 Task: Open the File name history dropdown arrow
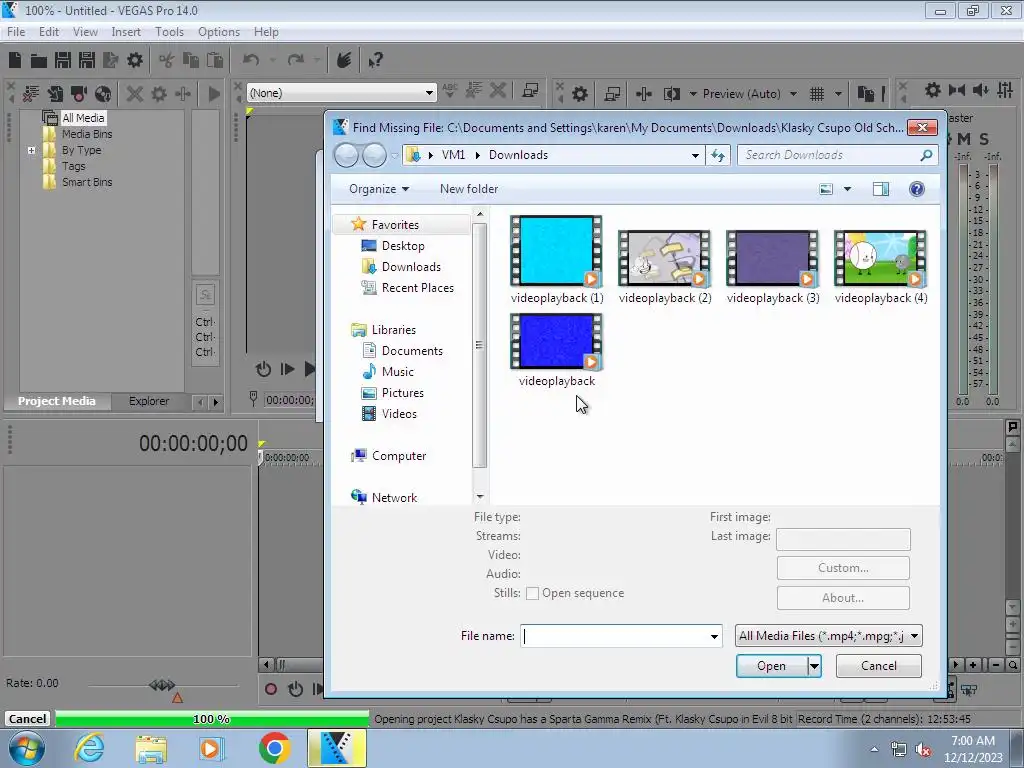pos(714,636)
